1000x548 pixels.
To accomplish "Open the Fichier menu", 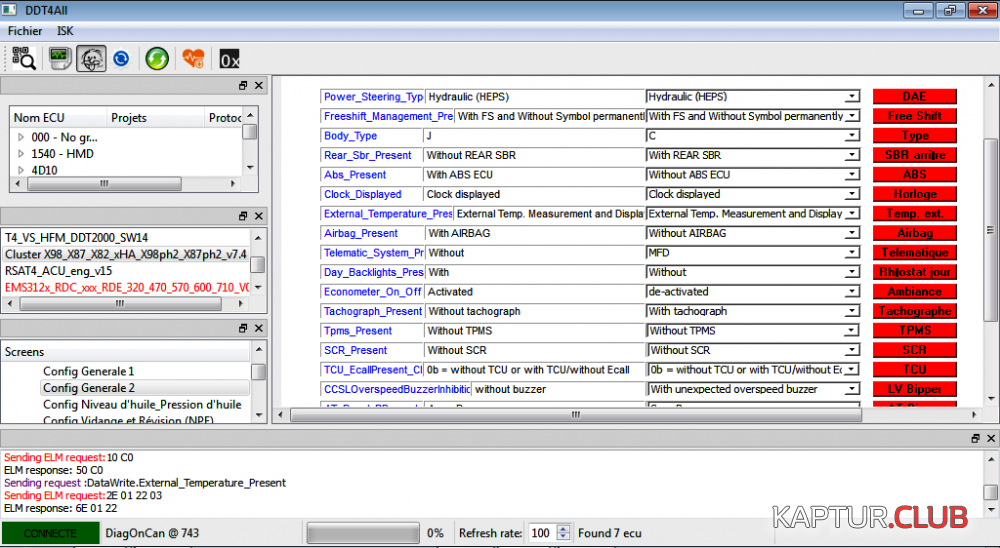I will pos(25,31).
